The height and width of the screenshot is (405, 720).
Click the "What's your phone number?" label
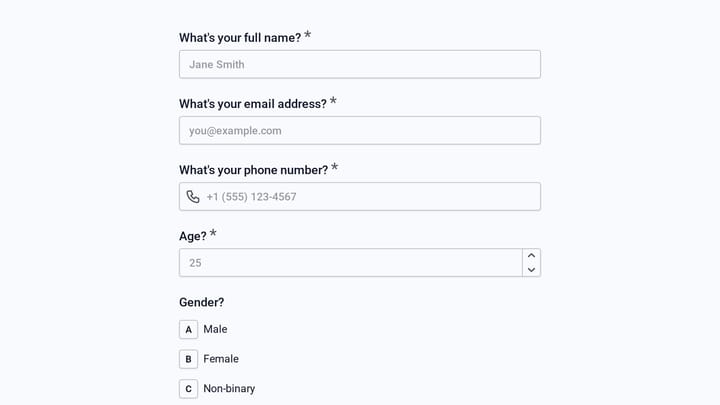253,170
